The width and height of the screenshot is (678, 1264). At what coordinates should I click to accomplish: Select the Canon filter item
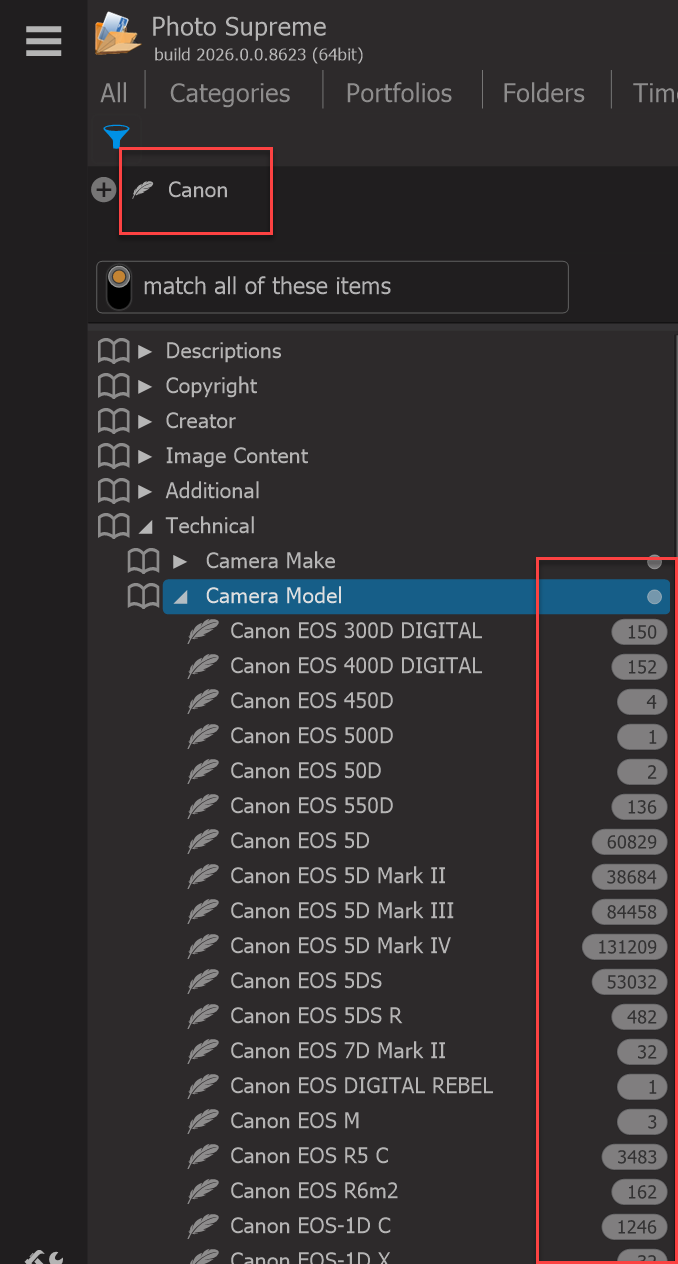(198, 189)
